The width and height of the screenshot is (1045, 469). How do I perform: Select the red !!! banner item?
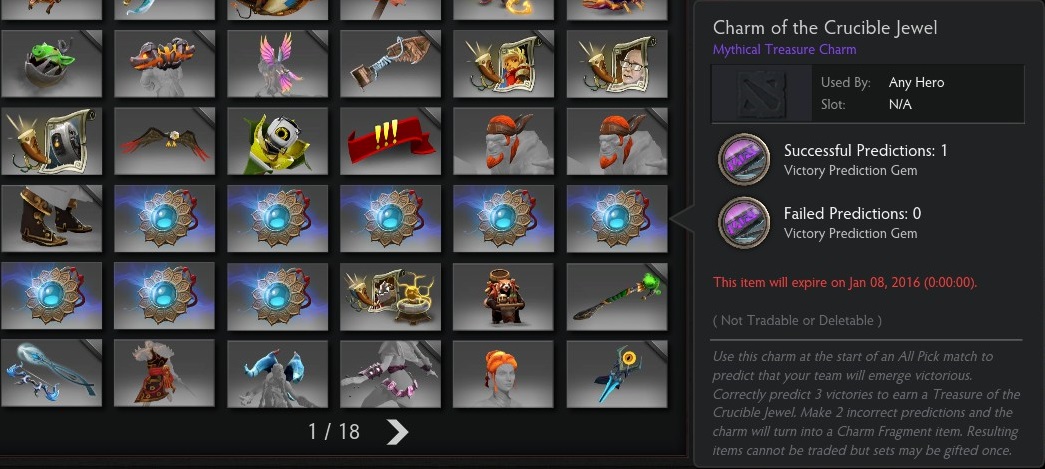[x=391, y=141]
